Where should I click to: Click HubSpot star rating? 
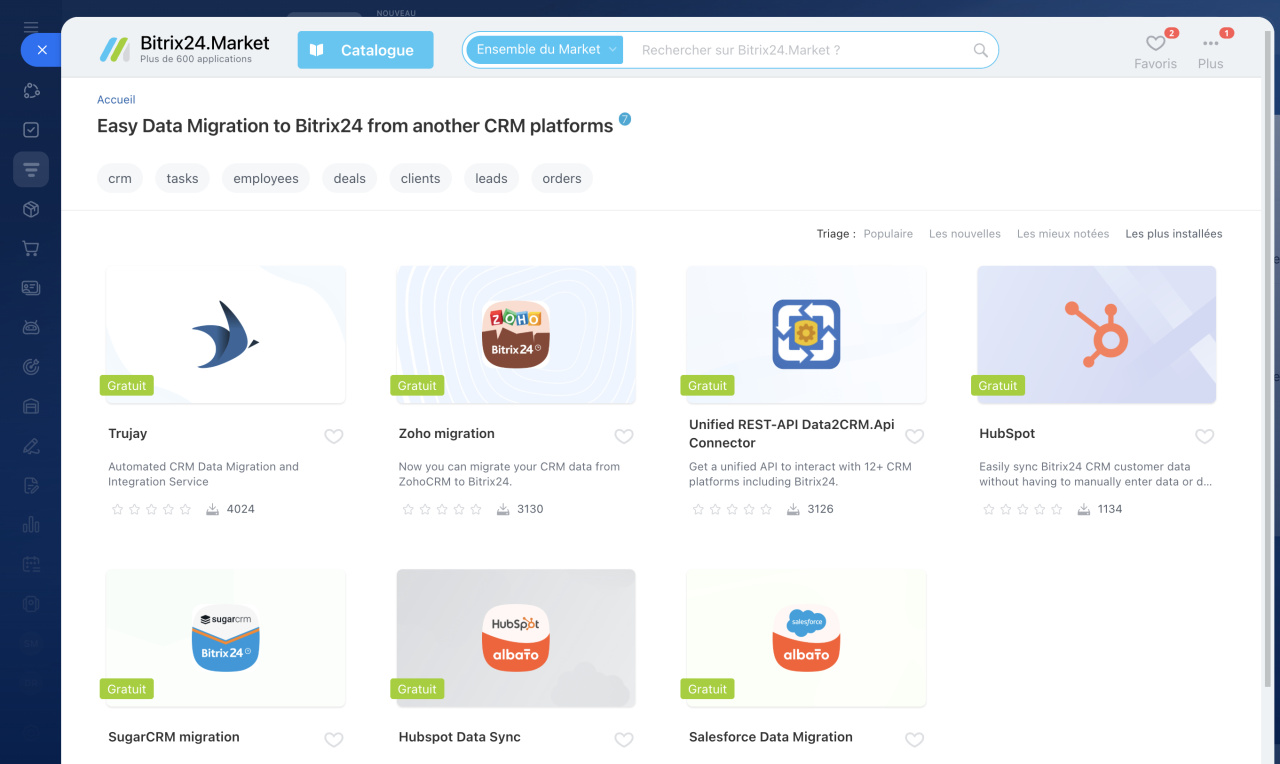[1022, 509]
